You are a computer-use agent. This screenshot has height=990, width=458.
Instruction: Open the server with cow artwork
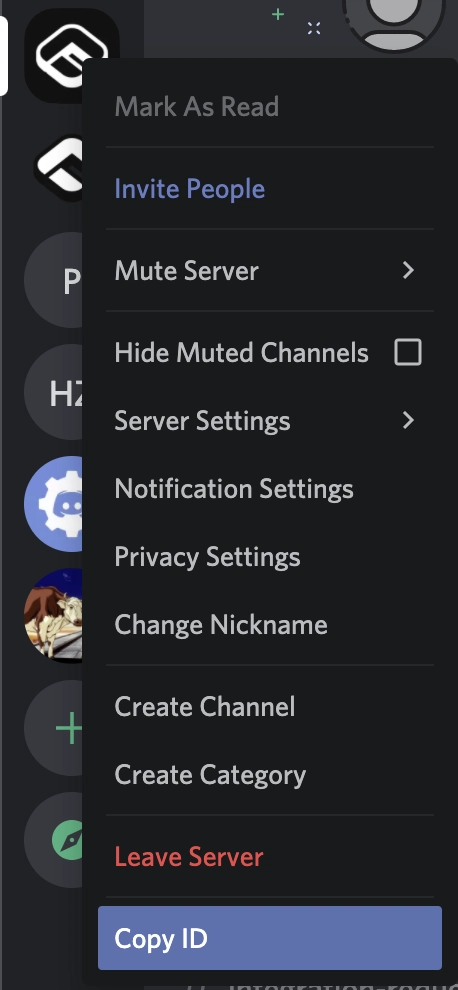coord(53,616)
